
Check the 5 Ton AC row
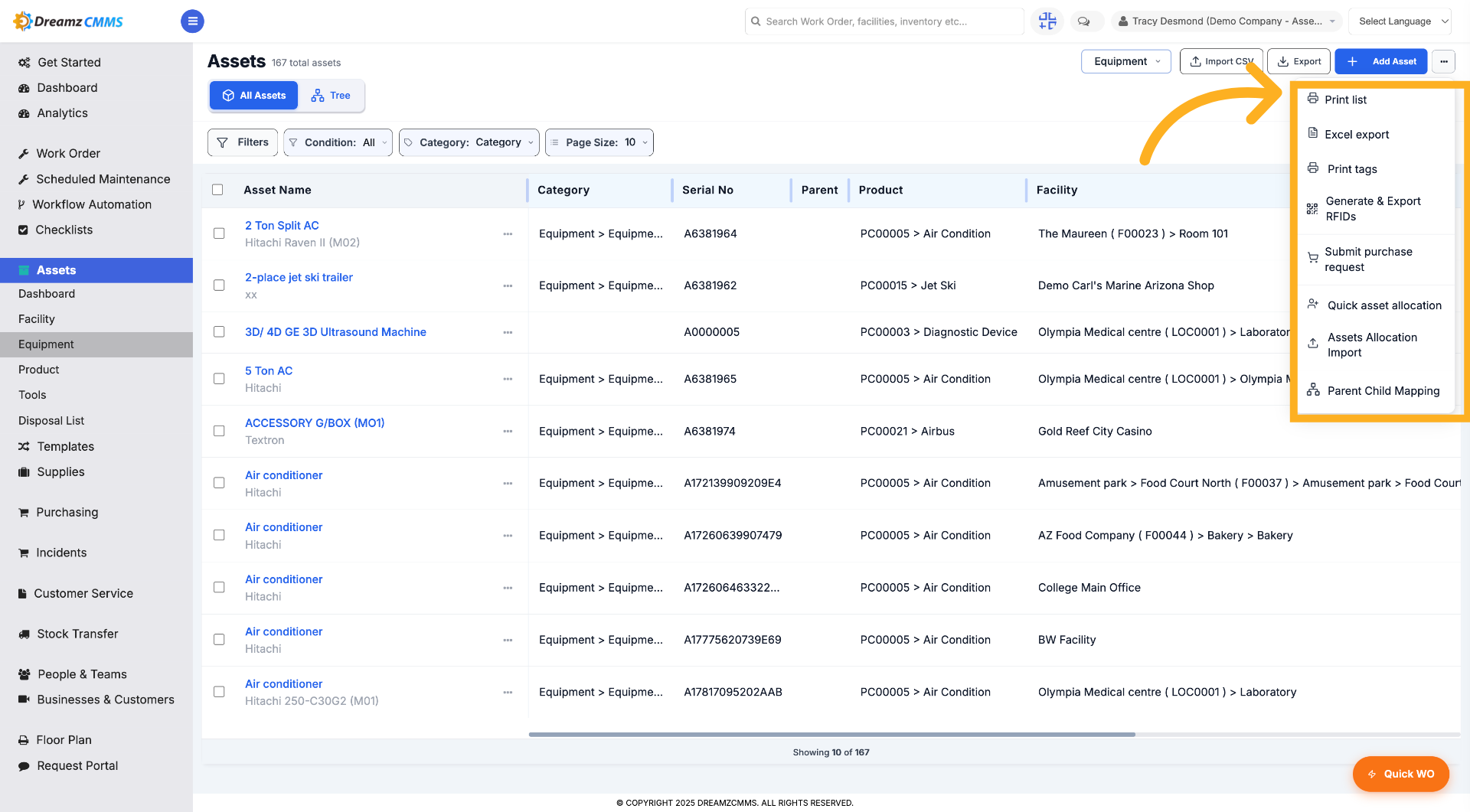[219, 379]
